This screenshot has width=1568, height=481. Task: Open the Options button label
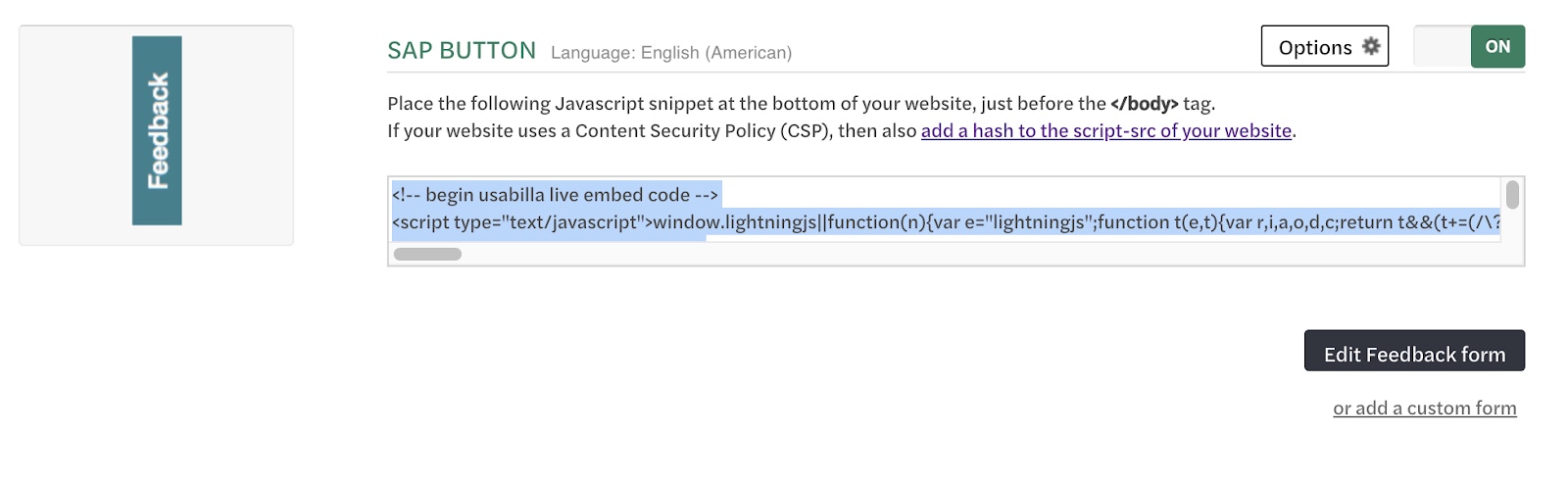(1314, 47)
